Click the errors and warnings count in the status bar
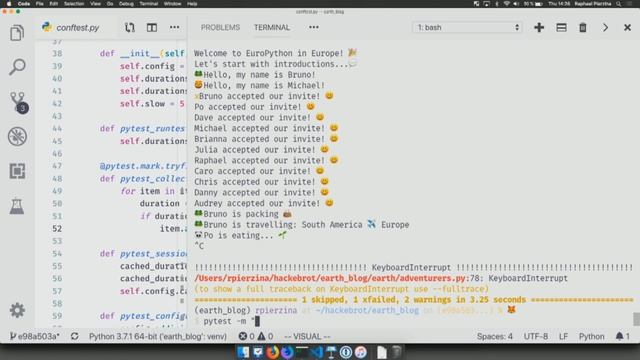This screenshot has width=640, height=360. pyautogui.click(x=256, y=336)
